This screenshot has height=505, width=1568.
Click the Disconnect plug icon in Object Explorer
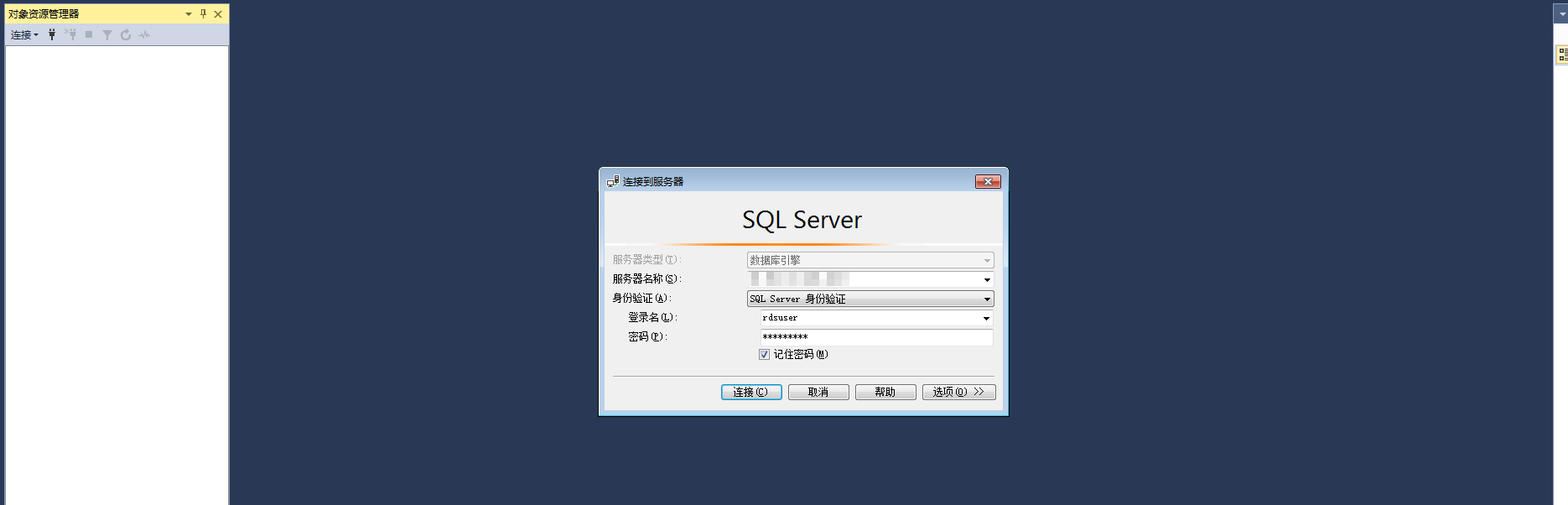click(70, 34)
